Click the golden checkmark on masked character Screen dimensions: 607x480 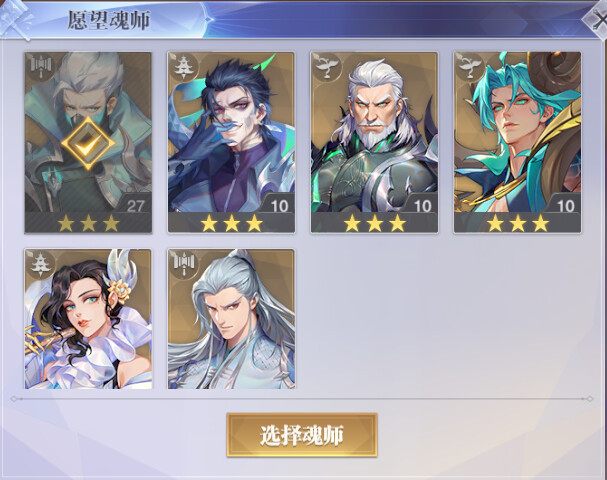click(88, 144)
